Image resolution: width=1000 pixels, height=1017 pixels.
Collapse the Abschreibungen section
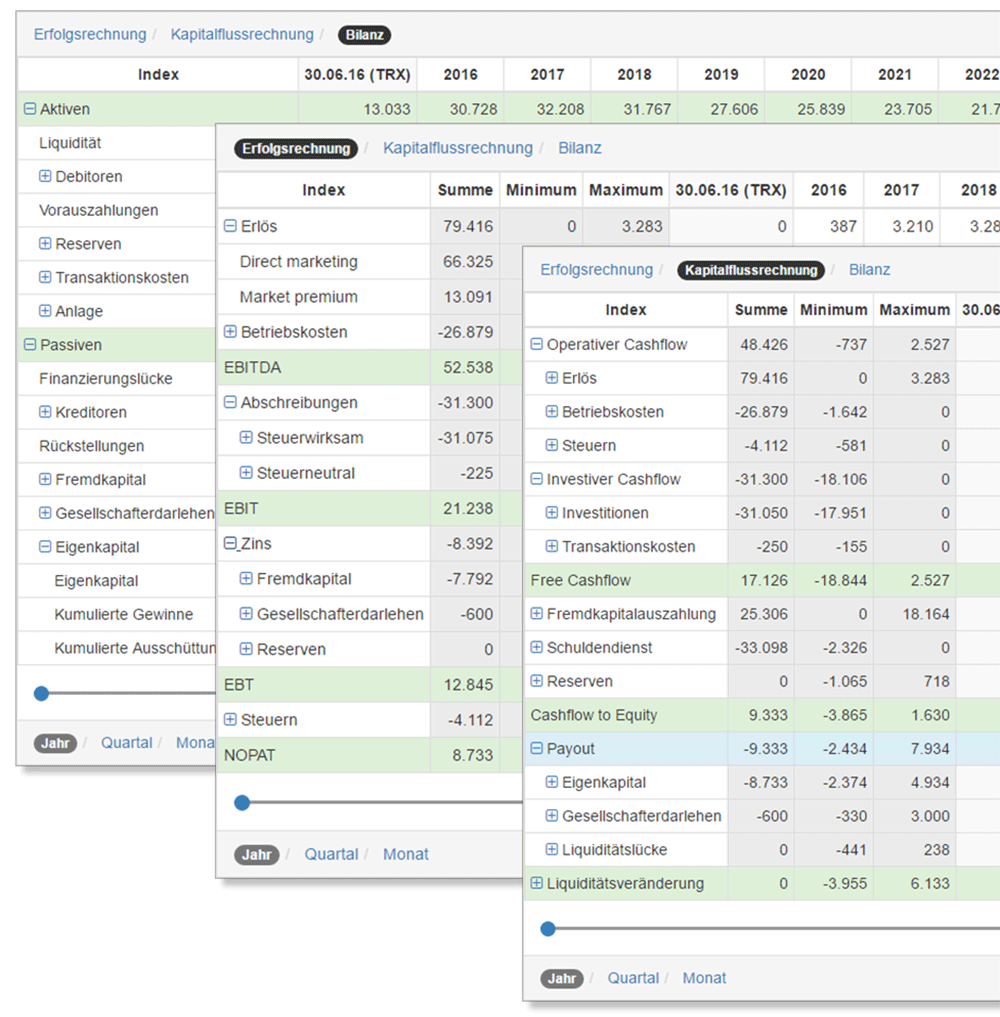(231, 403)
